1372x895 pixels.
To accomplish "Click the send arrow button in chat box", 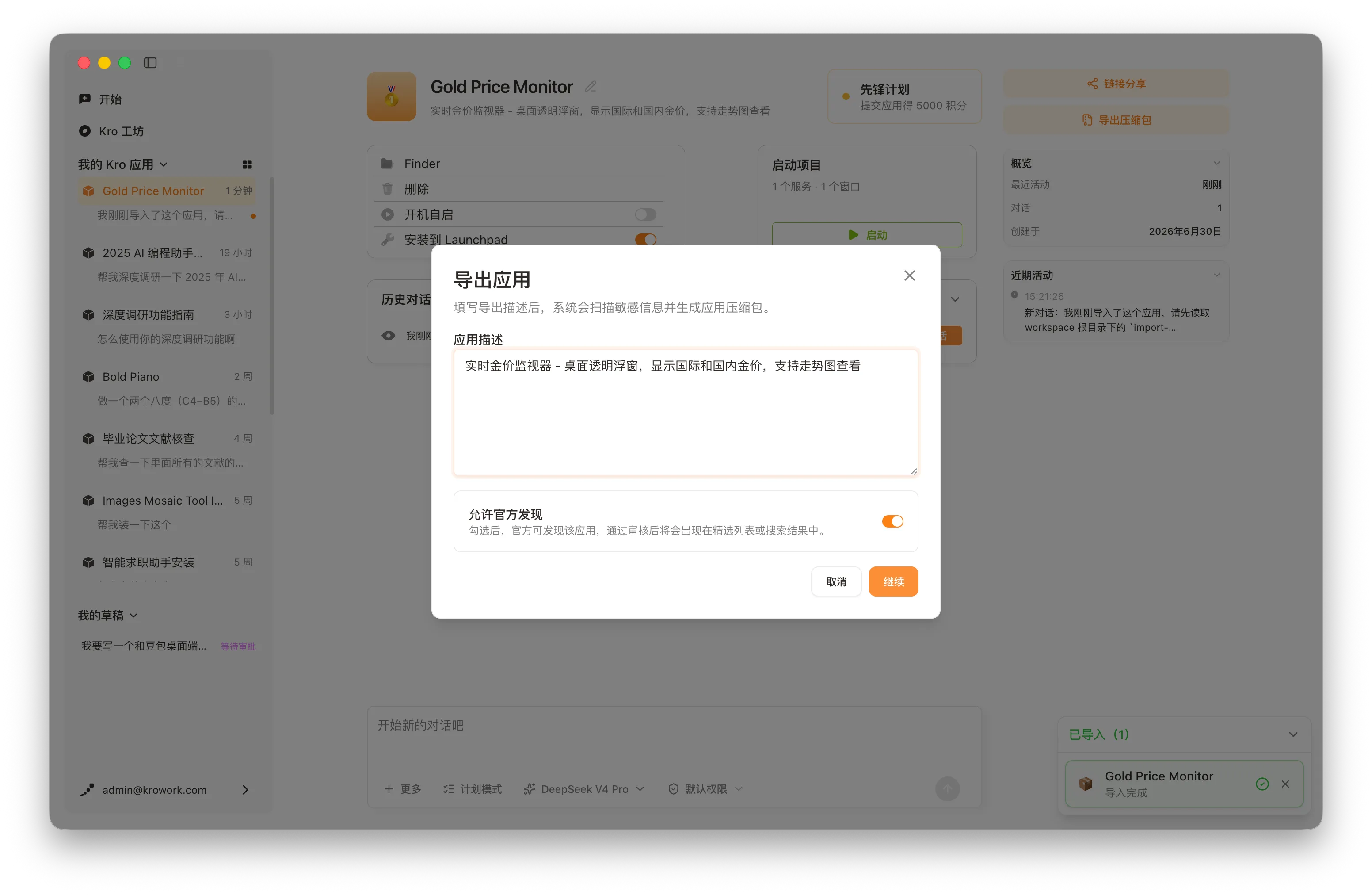I will tap(947, 789).
